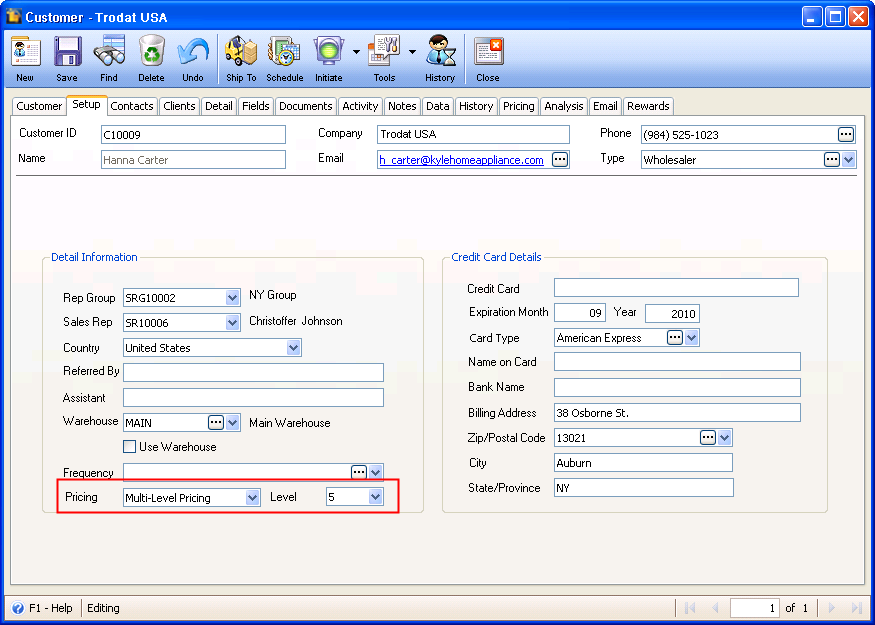
Task: Open the pricing Level dropdown
Action: tap(376, 497)
